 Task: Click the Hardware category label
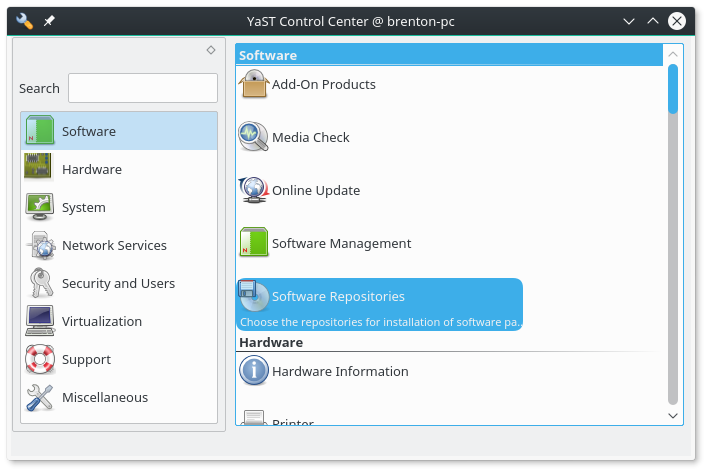click(x=92, y=169)
